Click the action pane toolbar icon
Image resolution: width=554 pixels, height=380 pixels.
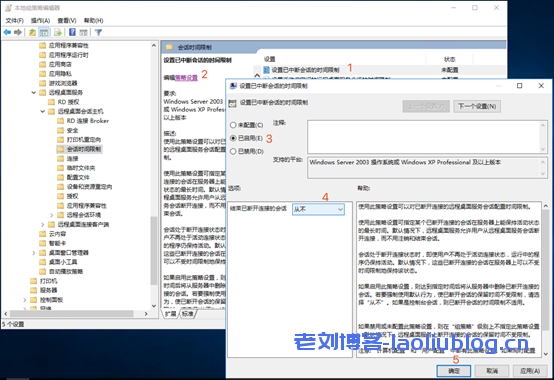(83, 32)
